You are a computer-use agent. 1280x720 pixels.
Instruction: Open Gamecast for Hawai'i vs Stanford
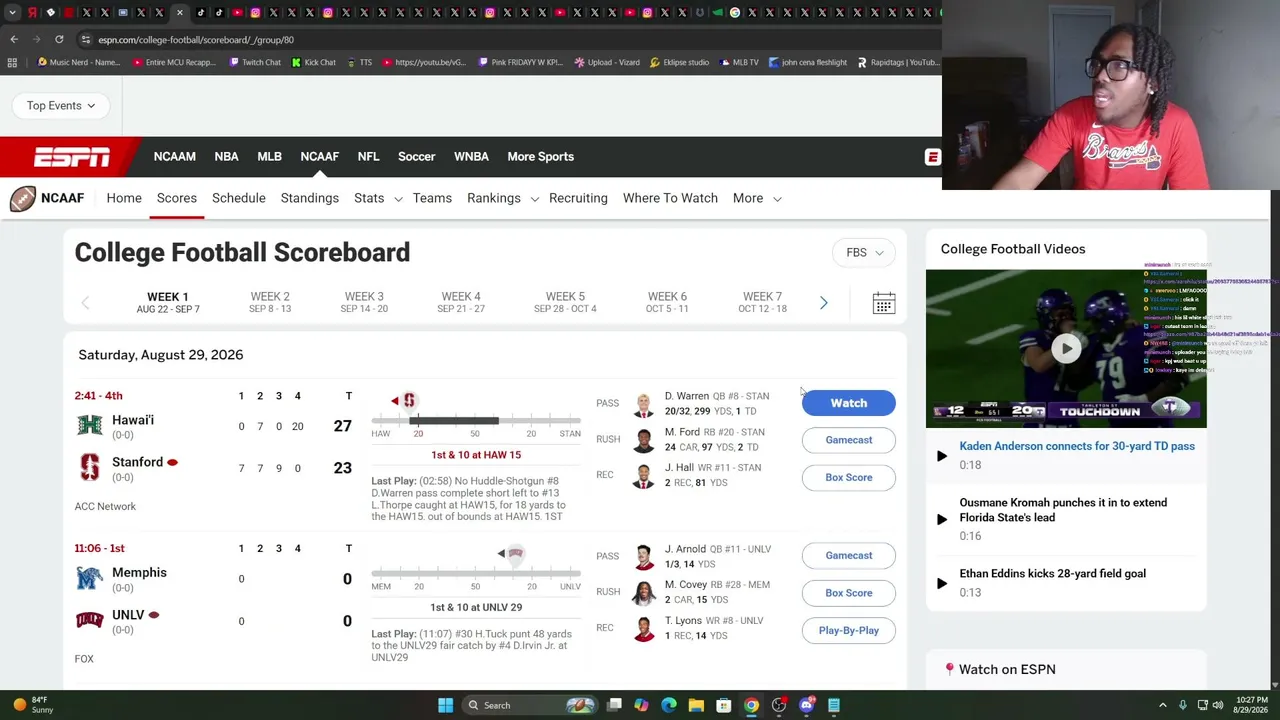click(848, 440)
